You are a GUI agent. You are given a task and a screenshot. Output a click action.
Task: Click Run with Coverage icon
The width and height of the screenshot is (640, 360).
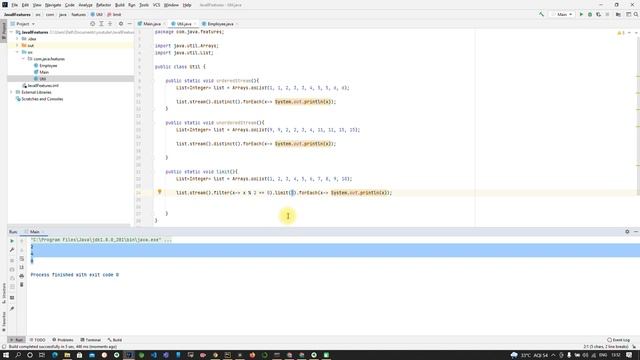[x=598, y=14]
